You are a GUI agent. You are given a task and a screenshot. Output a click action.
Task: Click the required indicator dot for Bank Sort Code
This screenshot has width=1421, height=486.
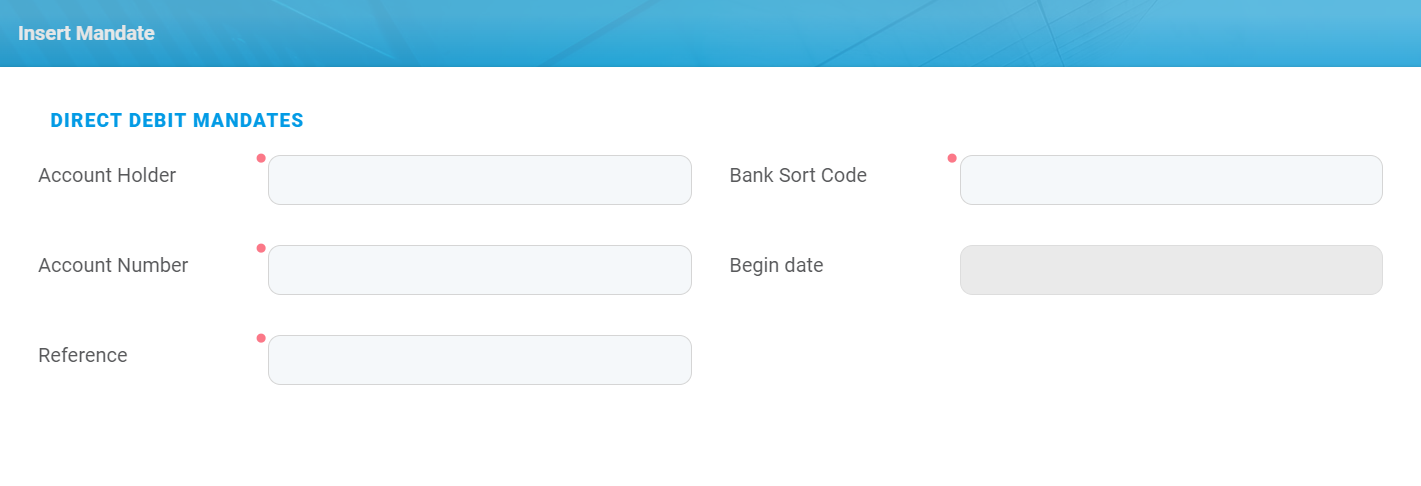point(952,158)
